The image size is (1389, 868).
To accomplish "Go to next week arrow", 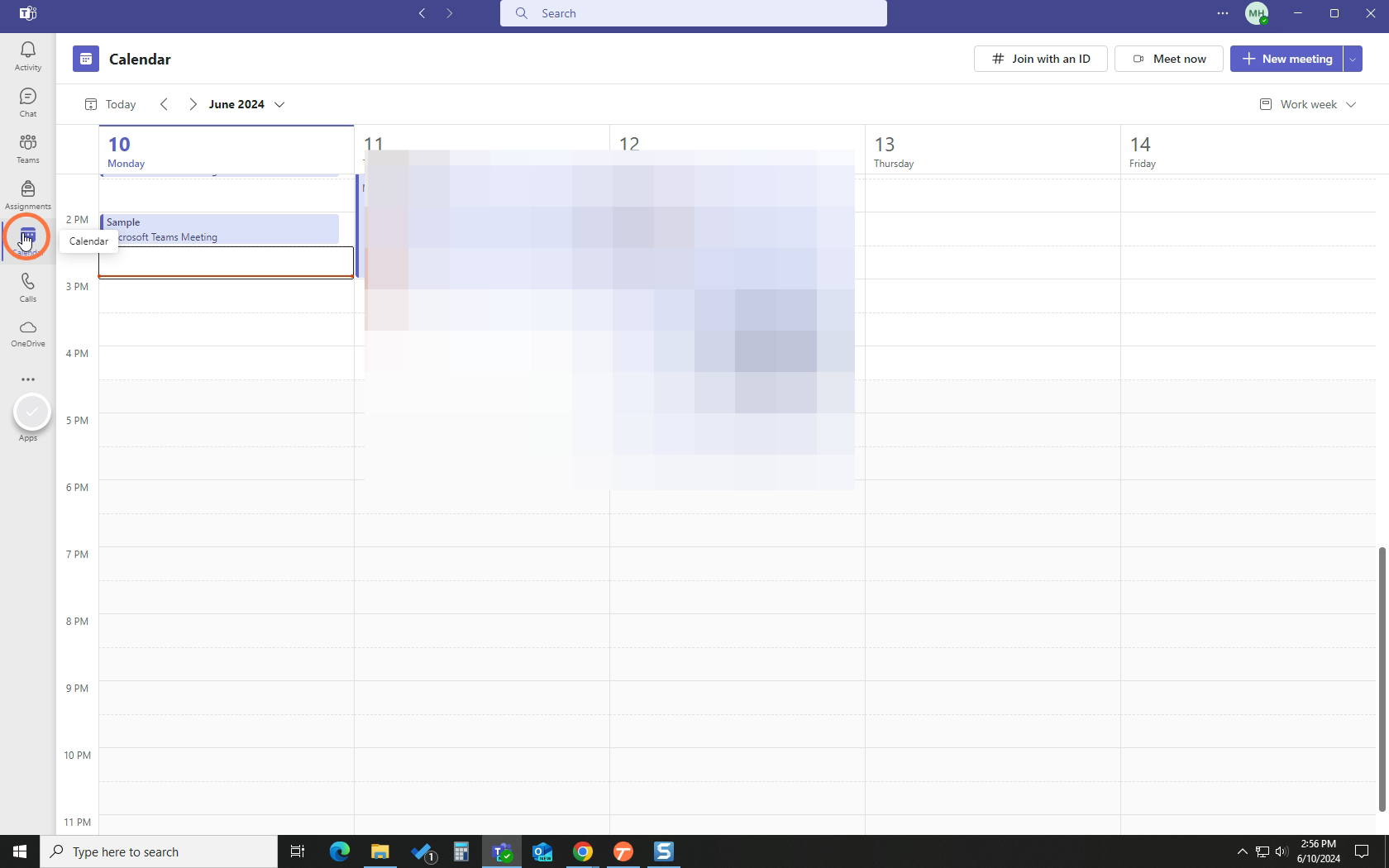I will coord(193,104).
